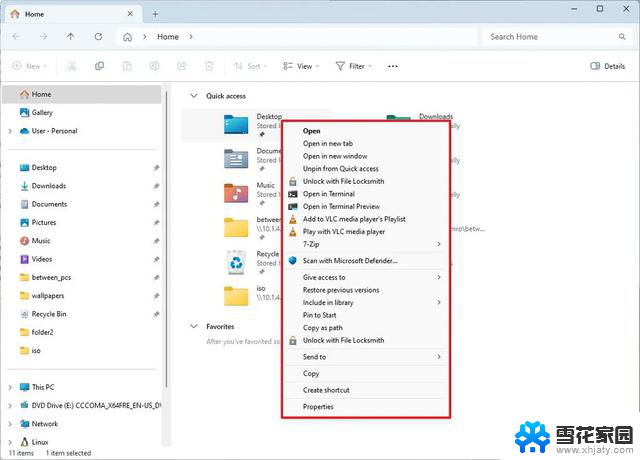Select the iso folder icon in Quick access
The height and width of the screenshot is (460, 640).
pos(236,296)
